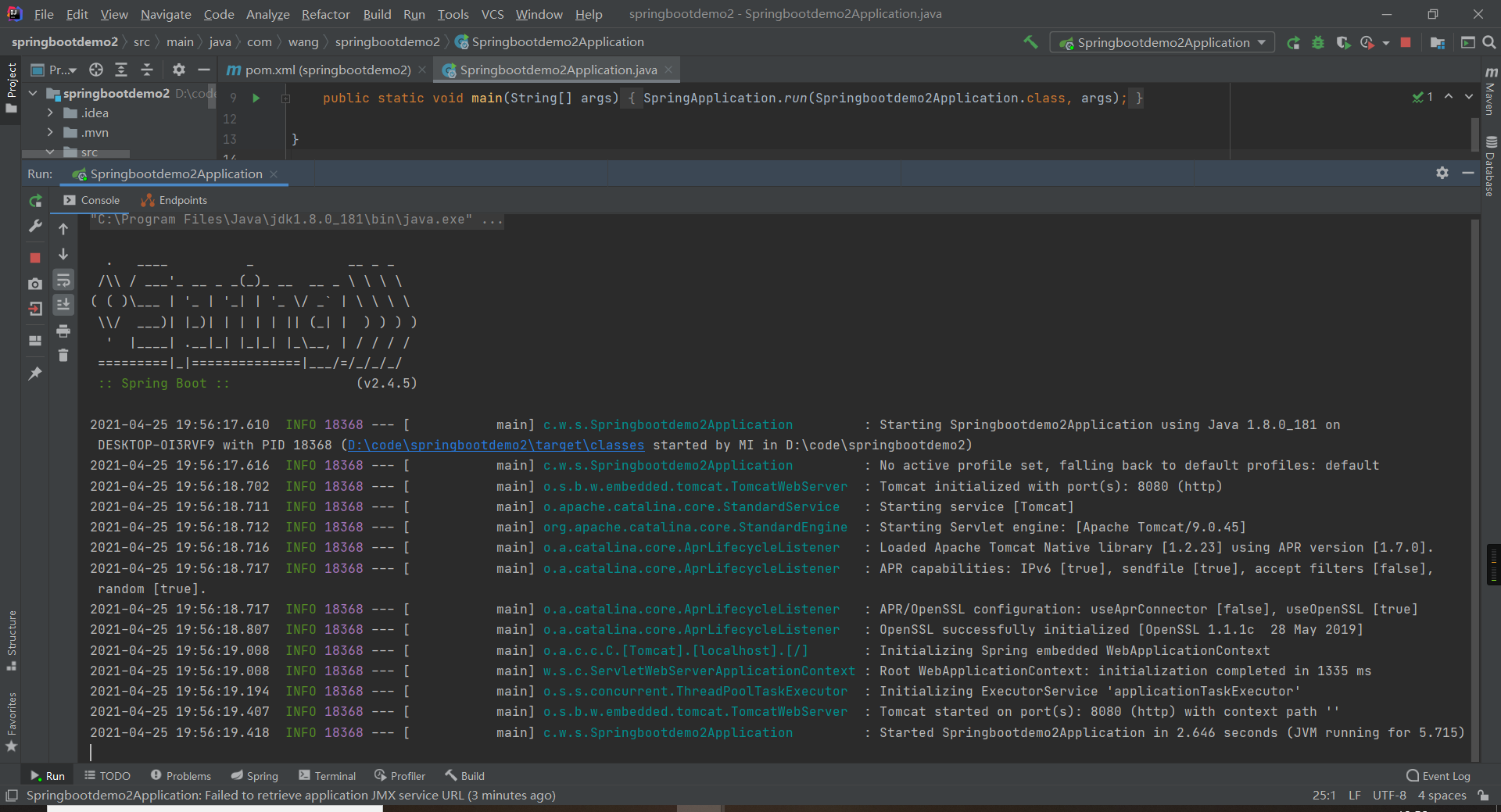
Task: Expand the .idea folder
Action: tap(50, 113)
